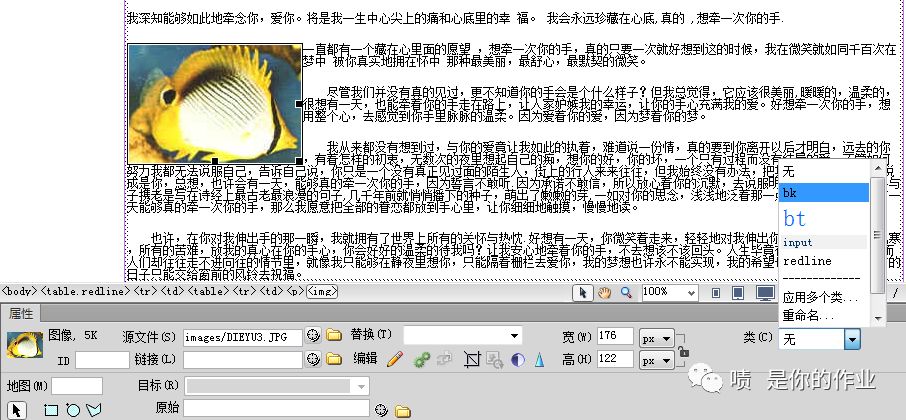This screenshot has height=420, width=906.
Task: Browse for link file via folder icon next to 链接
Action: (x=333, y=359)
